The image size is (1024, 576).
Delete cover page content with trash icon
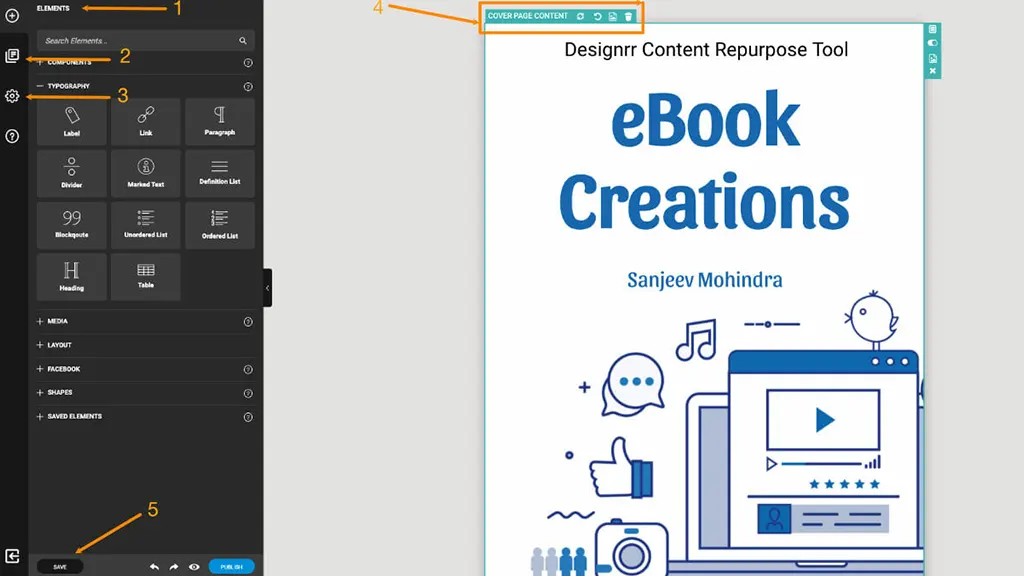(628, 17)
